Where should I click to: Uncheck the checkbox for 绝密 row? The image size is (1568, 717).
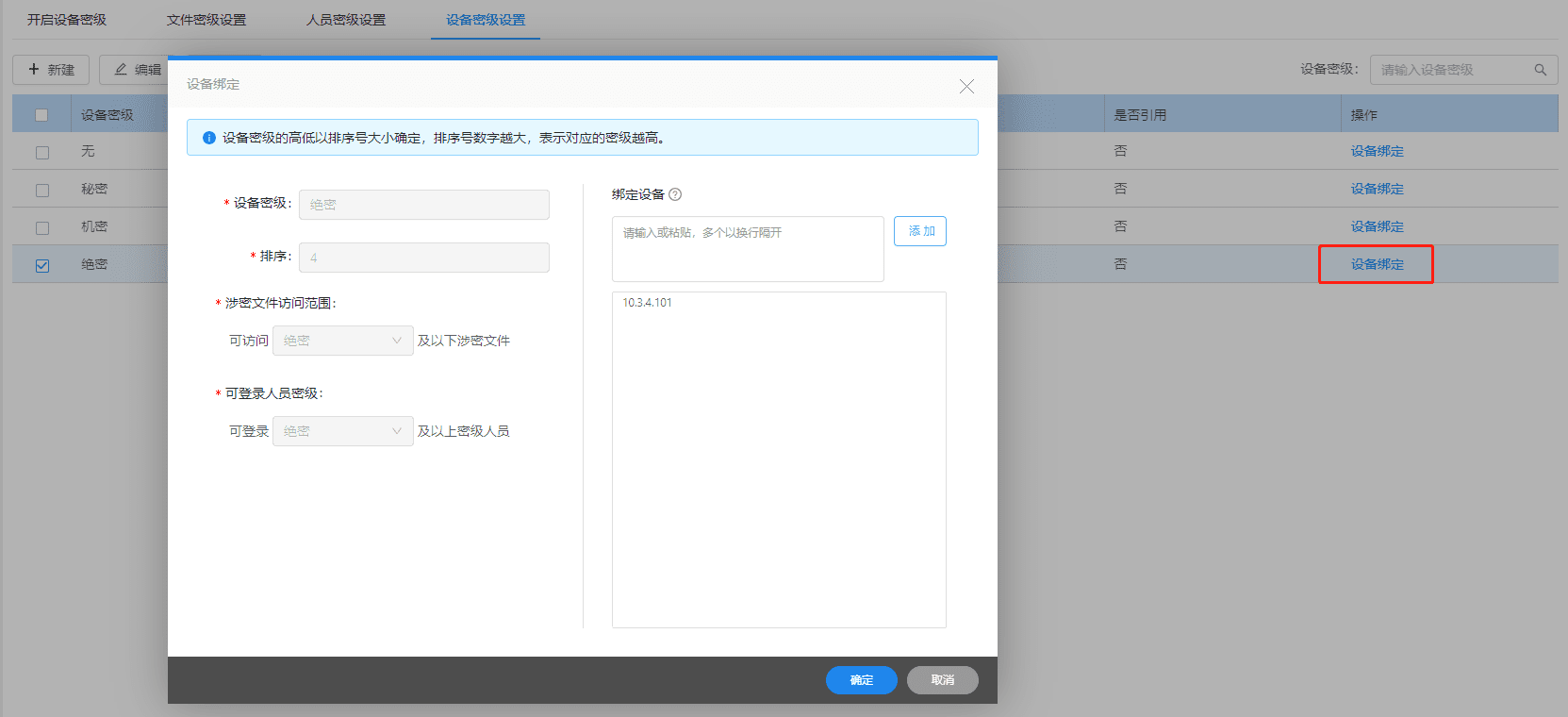point(41,265)
